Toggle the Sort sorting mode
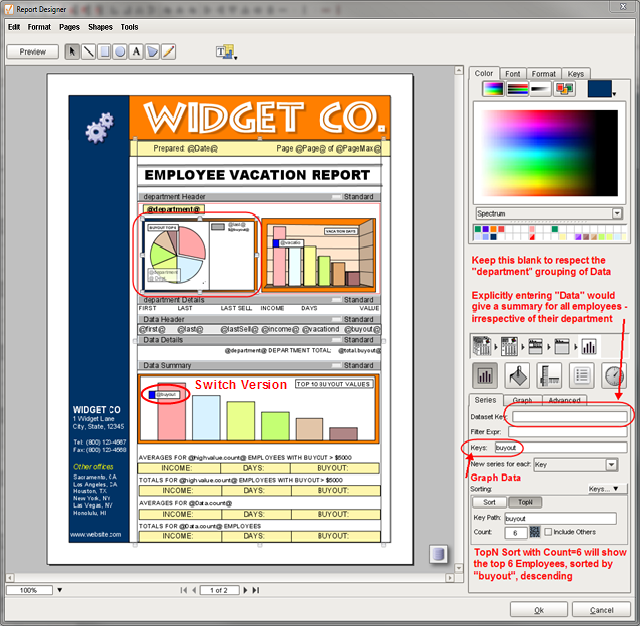The height and width of the screenshot is (626, 640). click(489, 502)
